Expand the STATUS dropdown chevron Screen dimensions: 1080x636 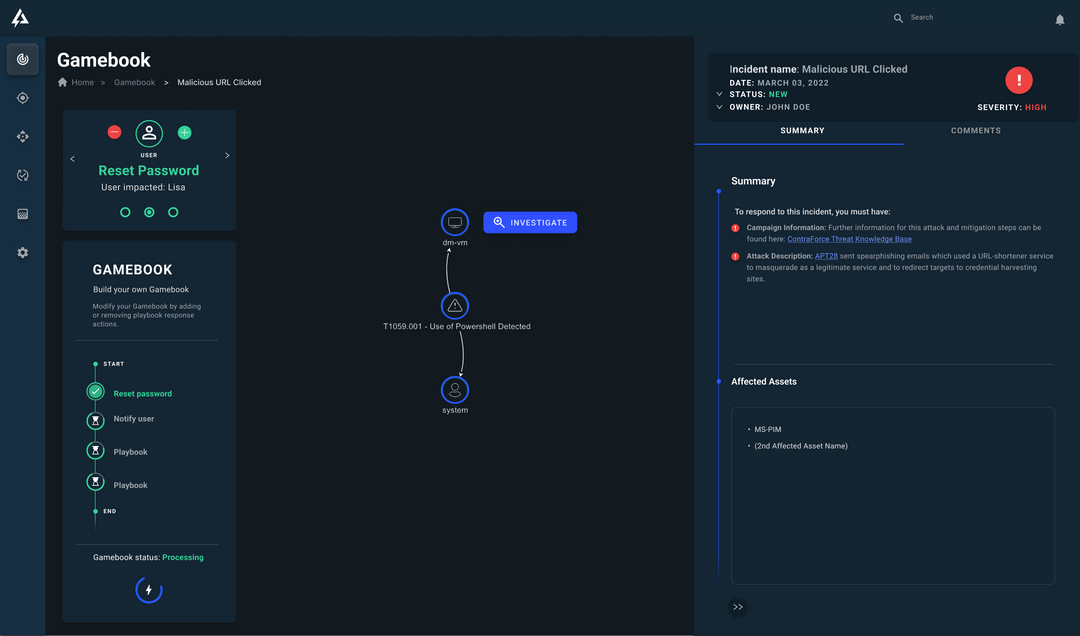[720, 94]
